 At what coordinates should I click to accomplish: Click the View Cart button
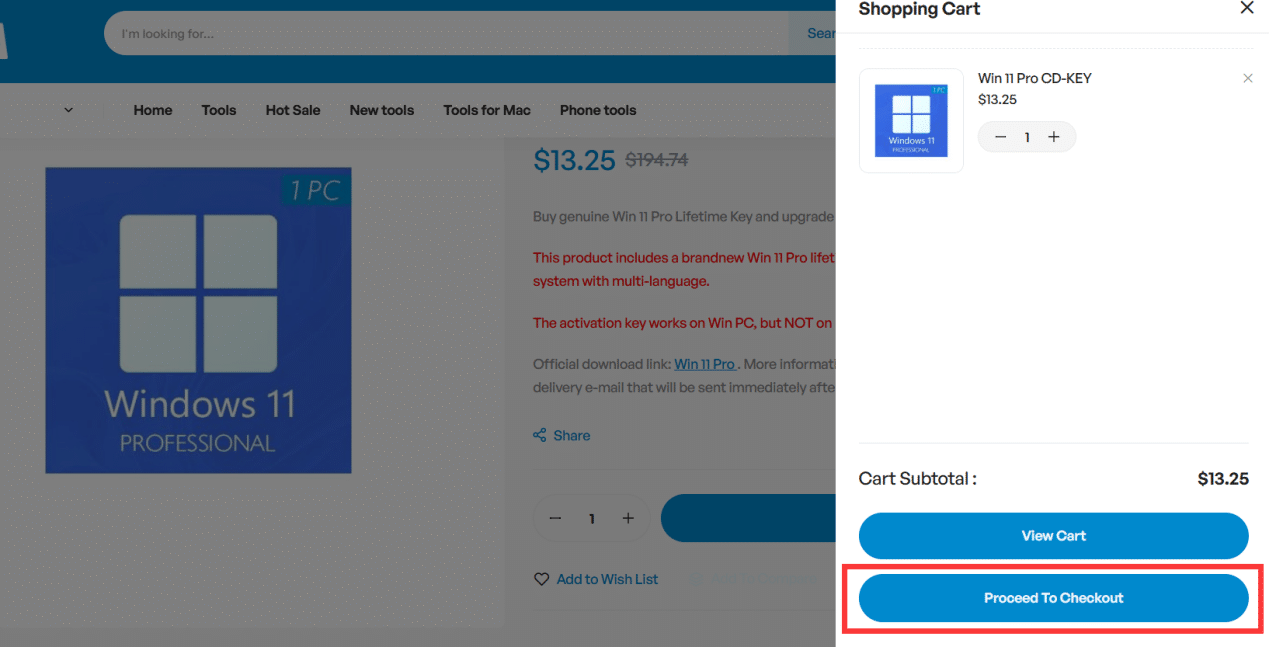(1053, 536)
